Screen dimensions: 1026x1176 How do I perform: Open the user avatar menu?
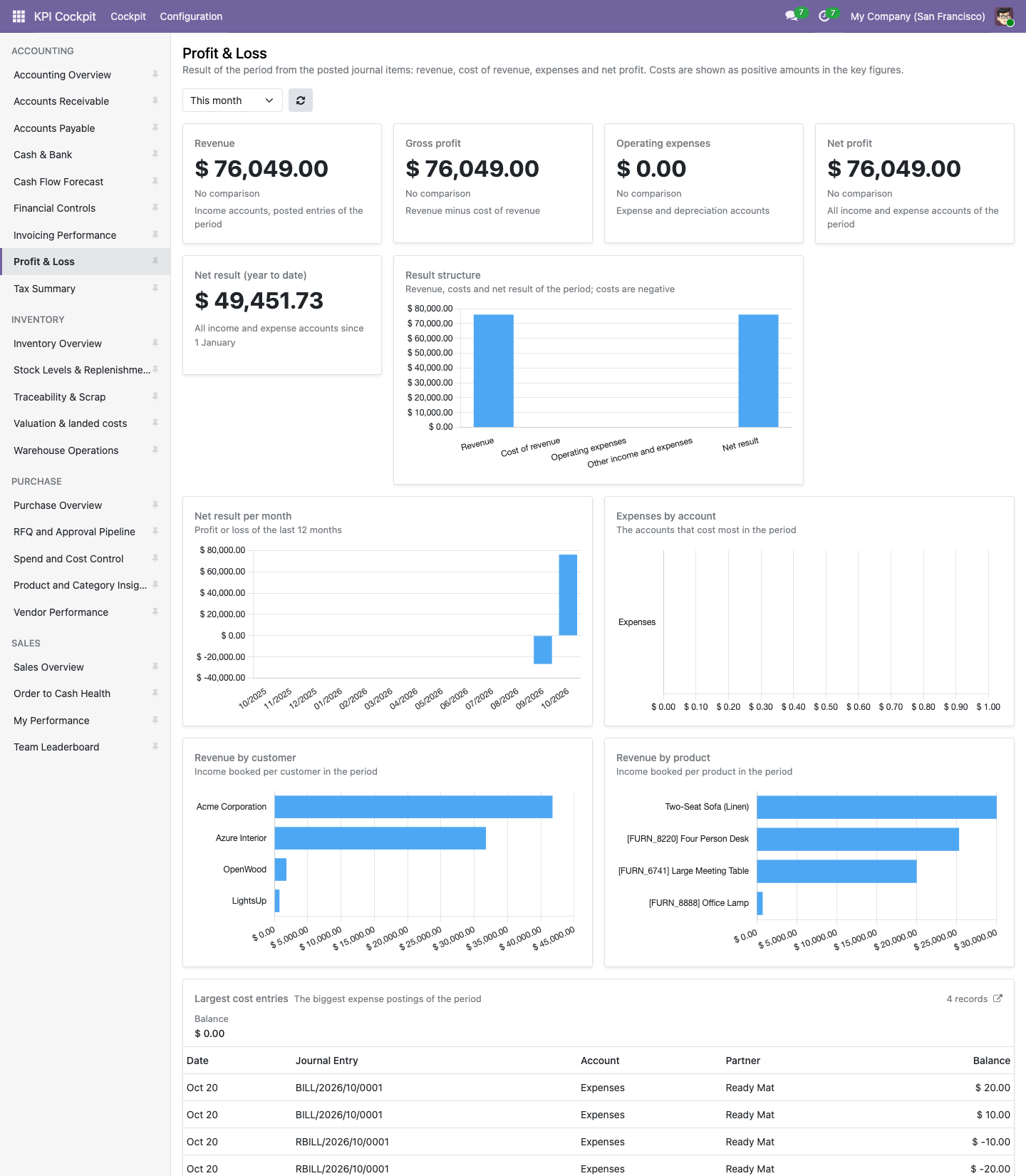point(1004,16)
